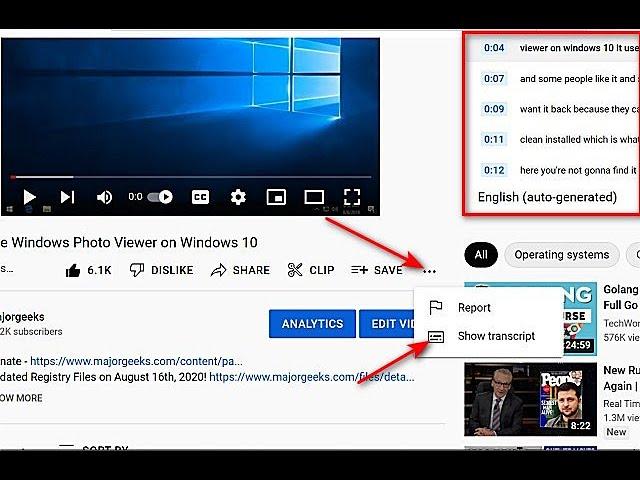Click the Dislike button
640x480 pixels.
click(161, 270)
